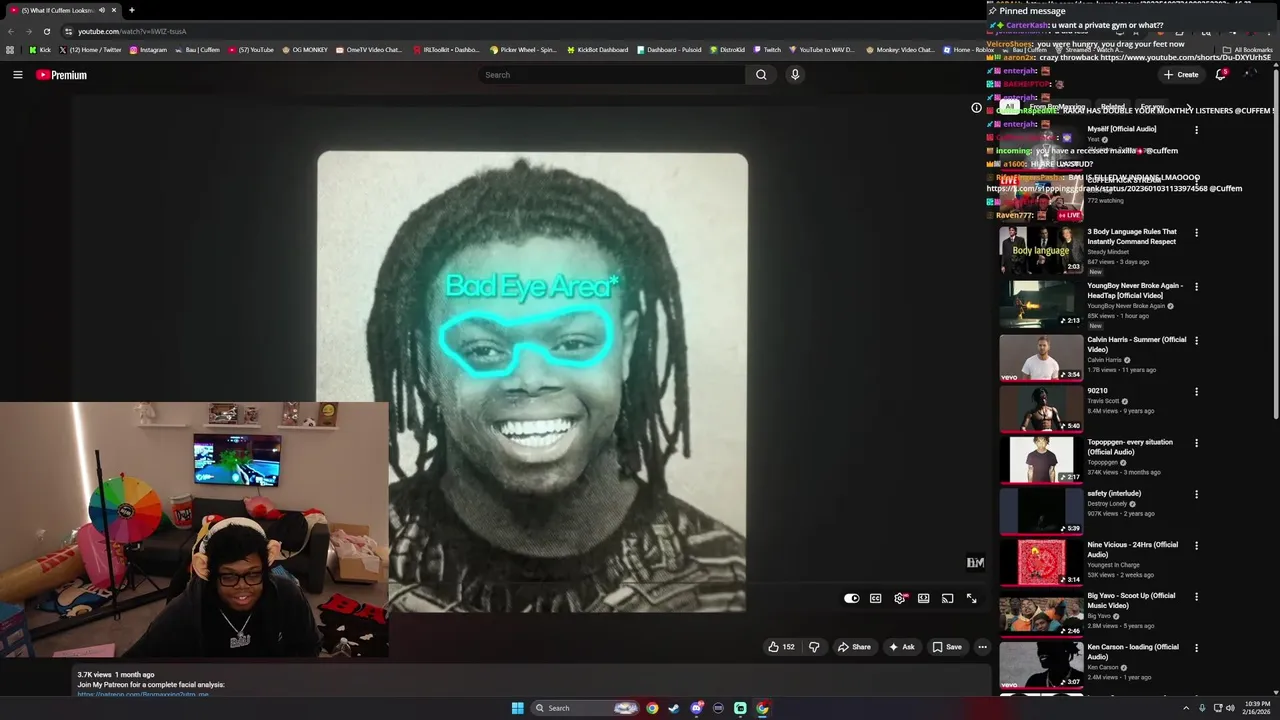
Task: Toggle closed captions in the video player
Action: [x=875, y=598]
